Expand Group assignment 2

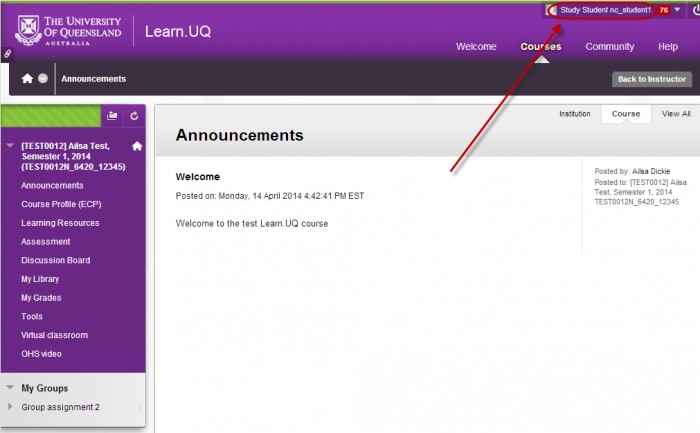coord(10,407)
